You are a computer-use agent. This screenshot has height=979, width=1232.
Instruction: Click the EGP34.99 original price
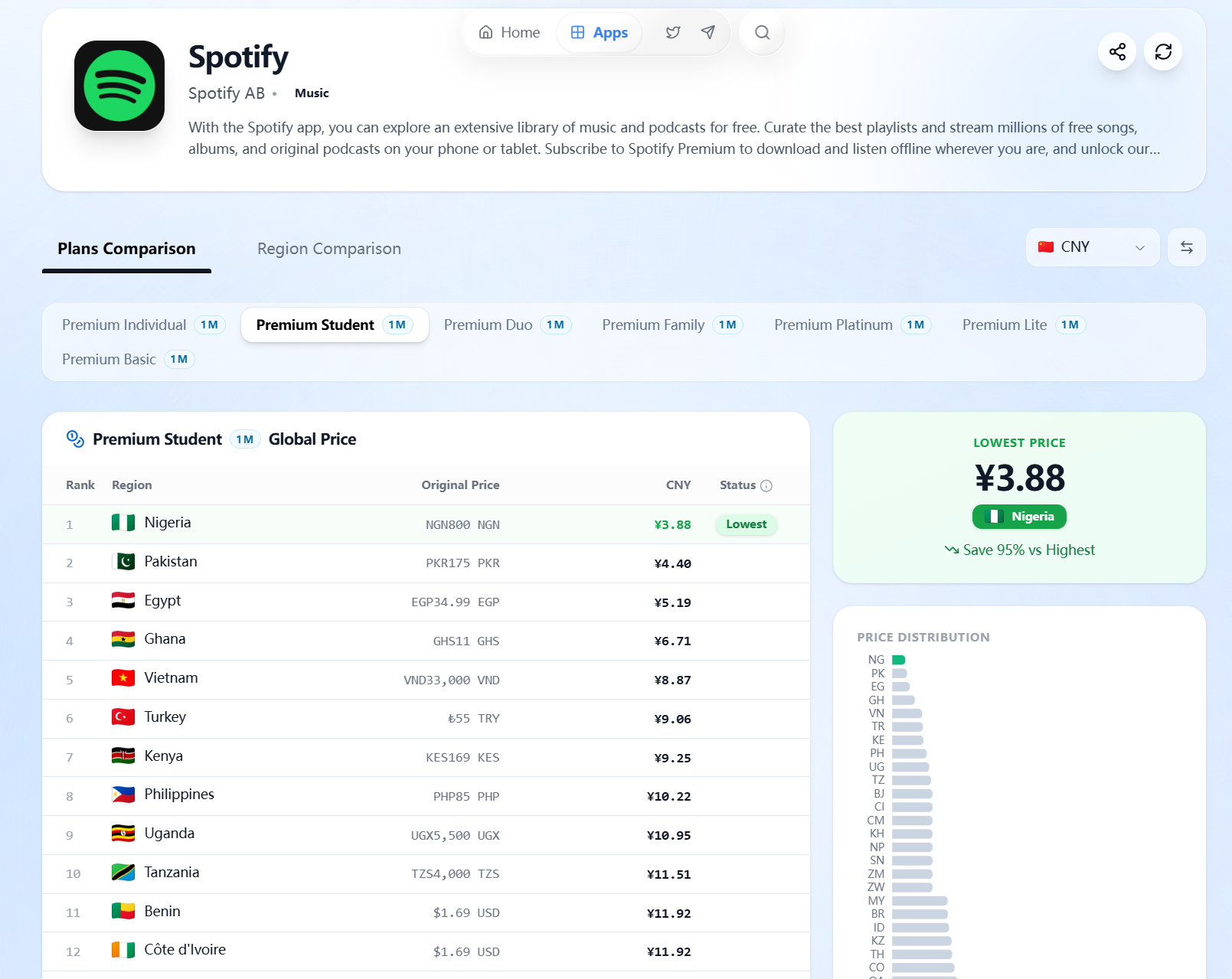coord(456,602)
